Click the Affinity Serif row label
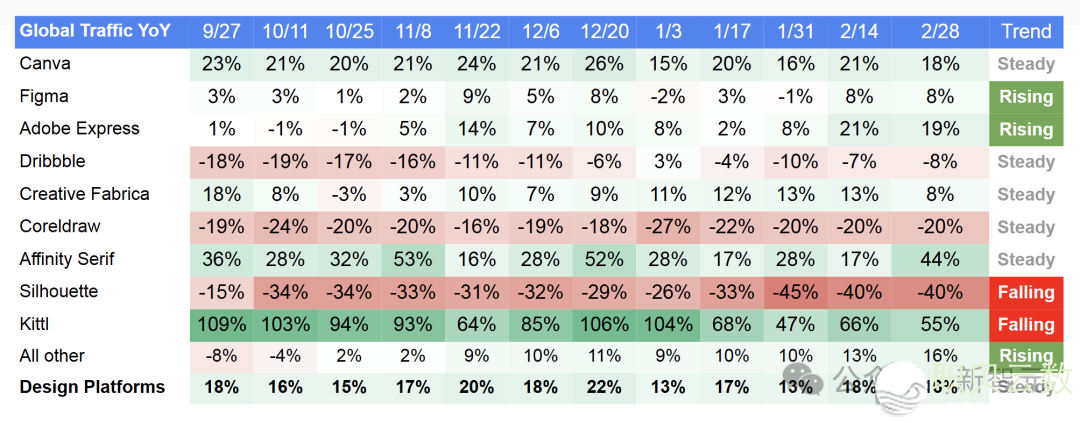This screenshot has height=423, width=1080. (x=67, y=259)
